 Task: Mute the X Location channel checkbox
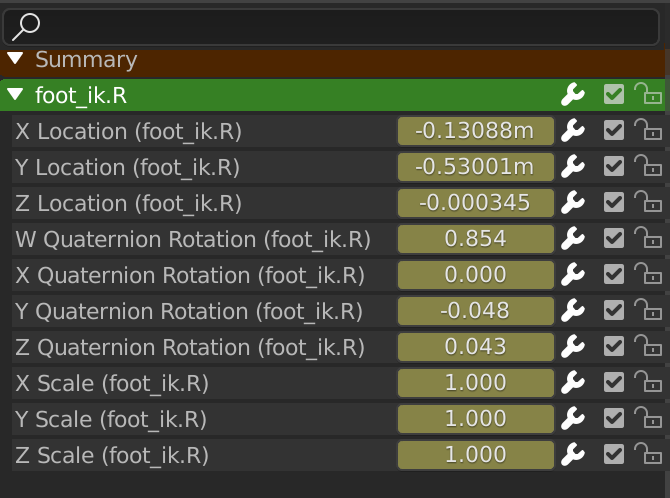tap(614, 131)
